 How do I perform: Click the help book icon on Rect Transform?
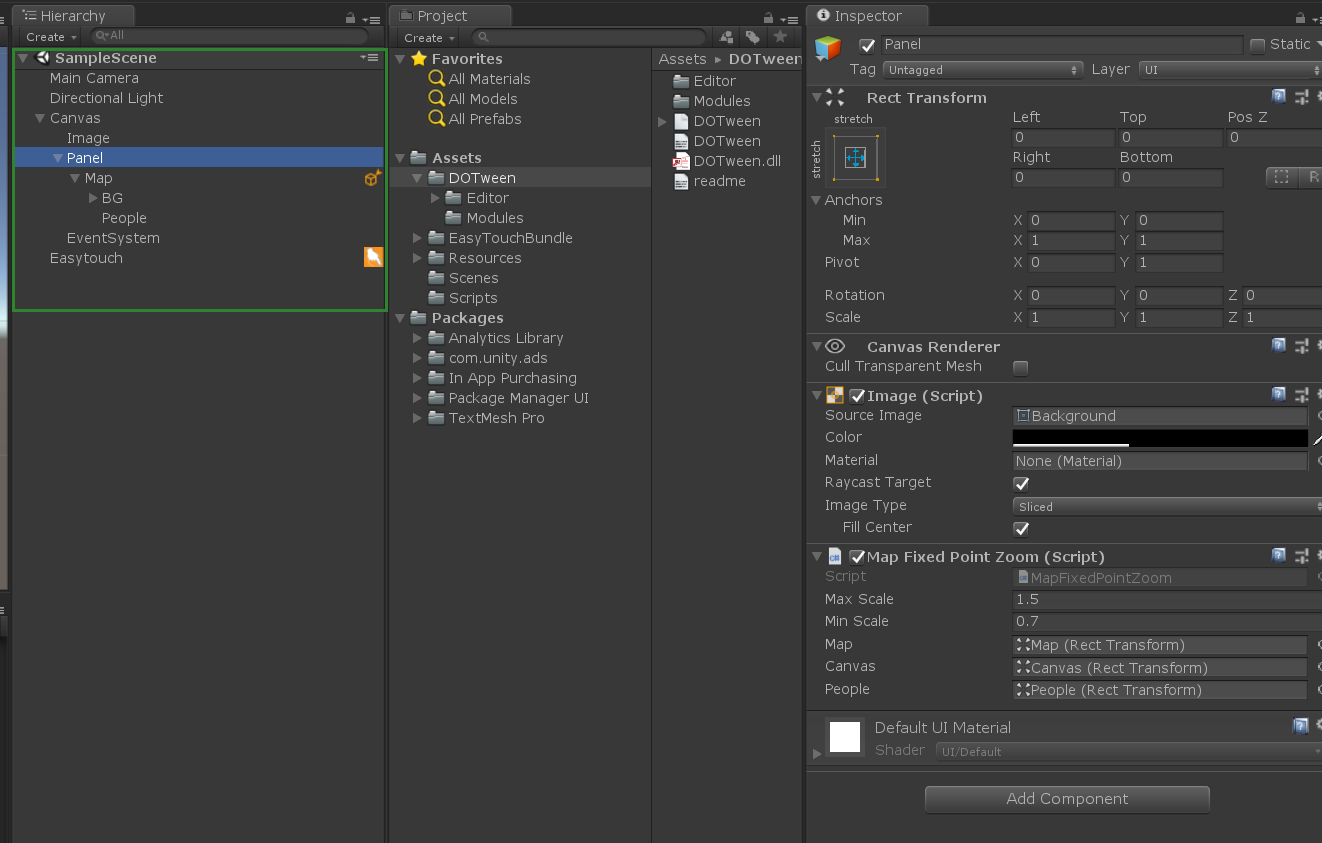1279,96
